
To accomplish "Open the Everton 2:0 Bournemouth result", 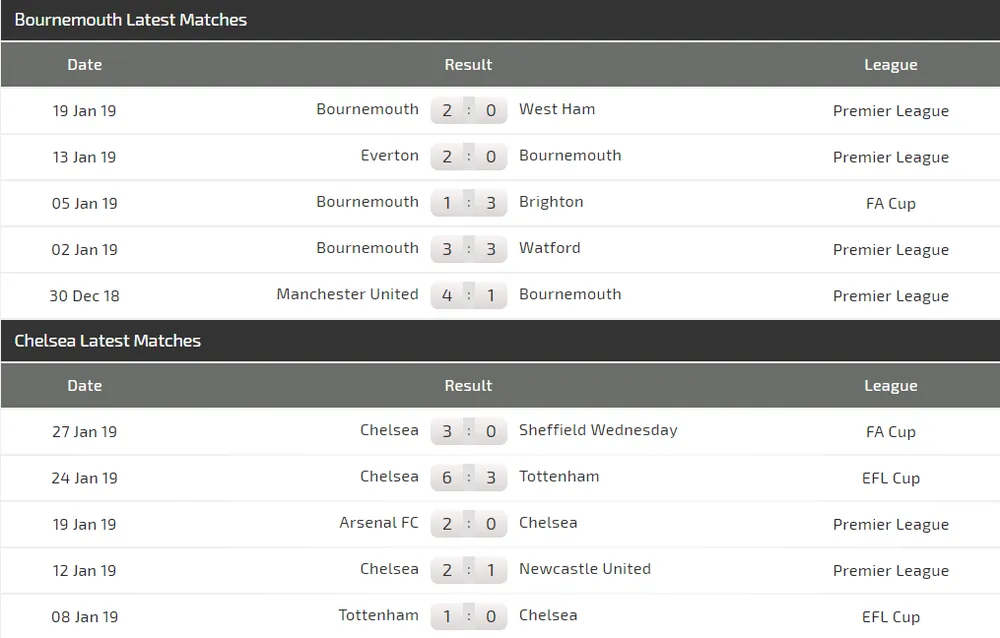I will (x=469, y=156).
